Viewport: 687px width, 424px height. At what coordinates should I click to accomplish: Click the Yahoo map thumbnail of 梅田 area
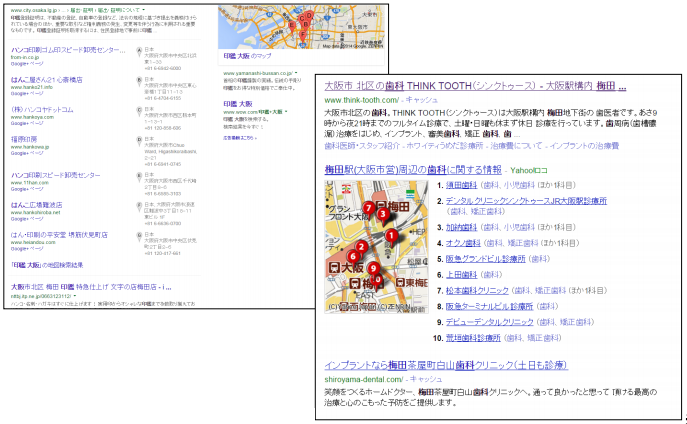coord(376,247)
